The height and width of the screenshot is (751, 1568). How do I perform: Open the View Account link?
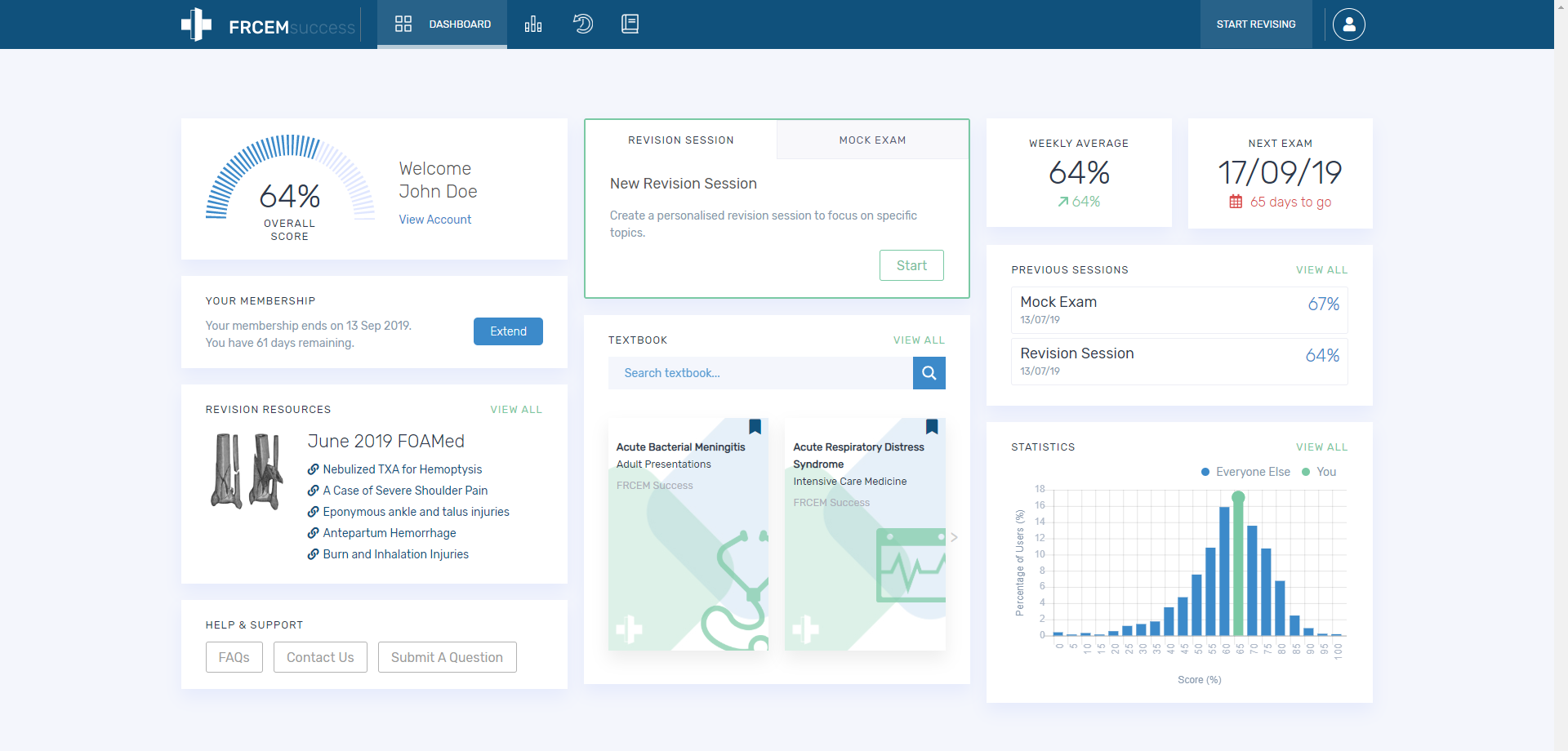coord(434,220)
